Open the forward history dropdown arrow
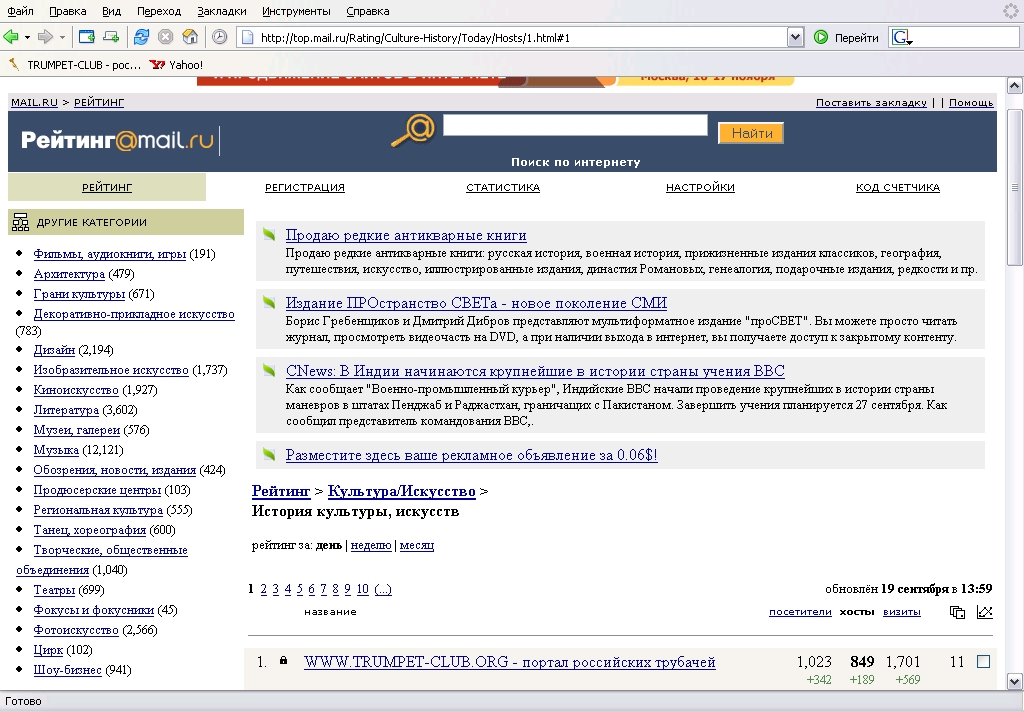Screen dimensions: 1024x712 [x=63, y=38]
